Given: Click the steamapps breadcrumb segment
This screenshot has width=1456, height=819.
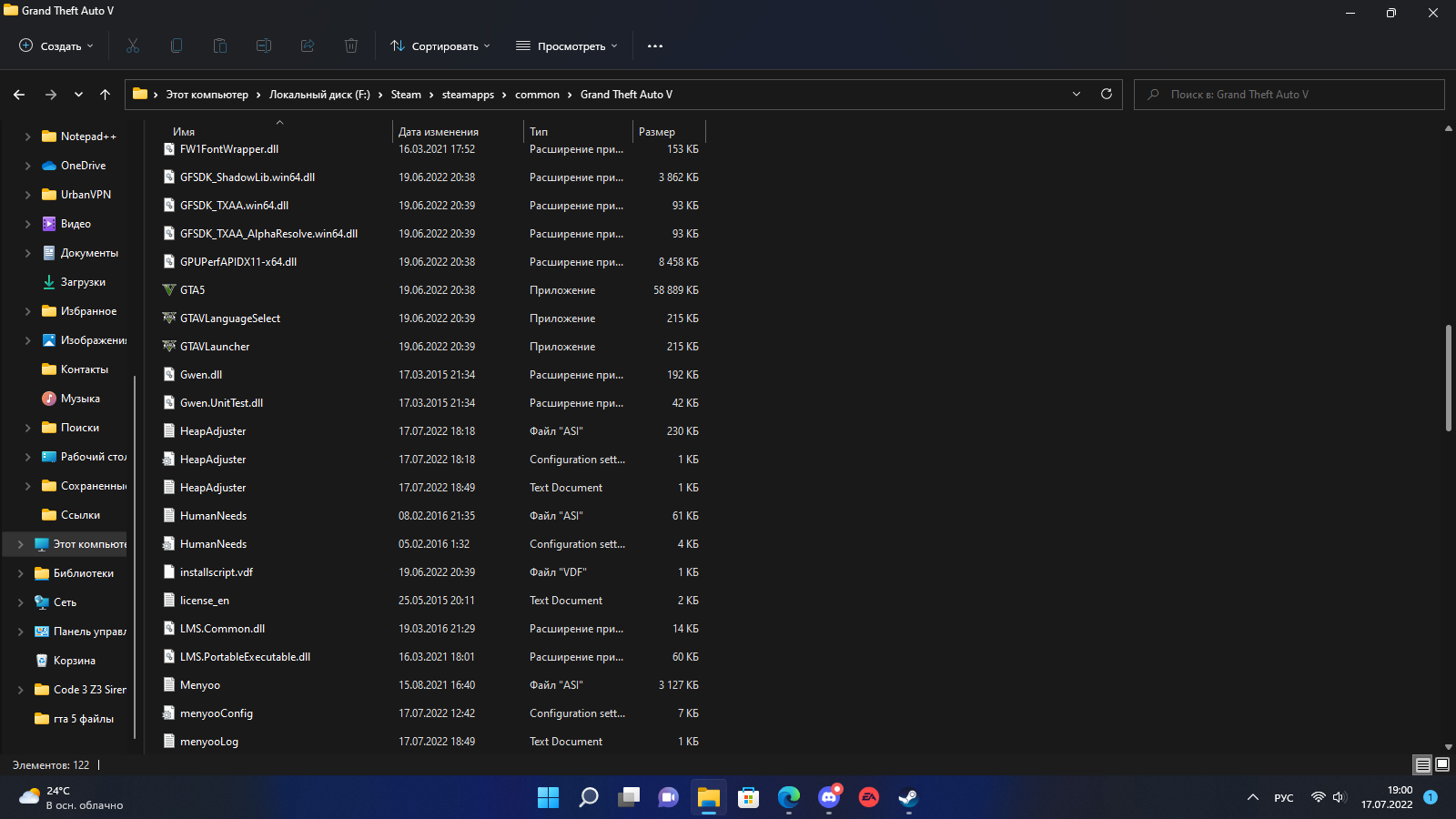Looking at the screenshot, I should [468, 95].
